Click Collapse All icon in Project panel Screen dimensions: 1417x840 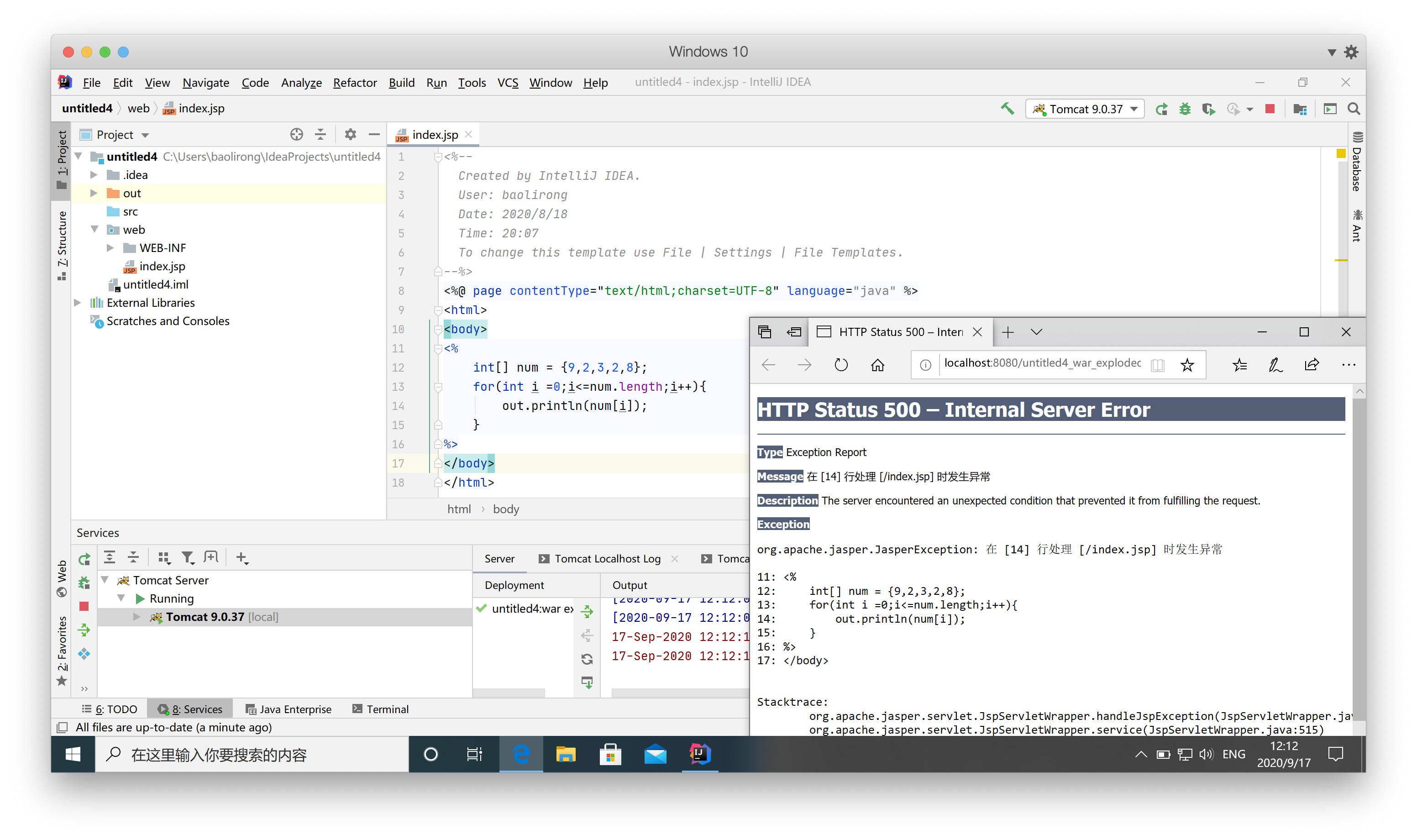coord(320,134)
